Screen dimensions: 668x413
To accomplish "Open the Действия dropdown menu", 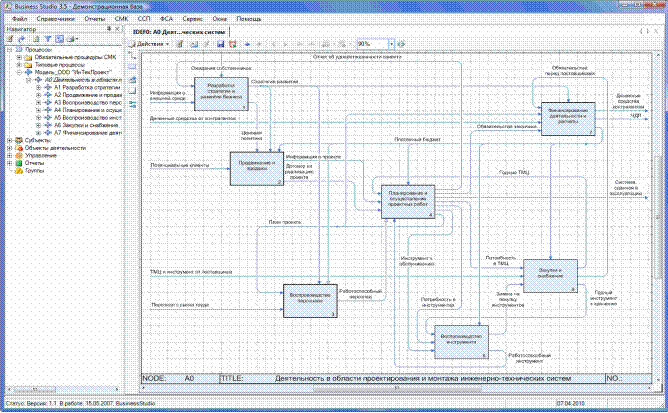I will click(x=151, y=44).
